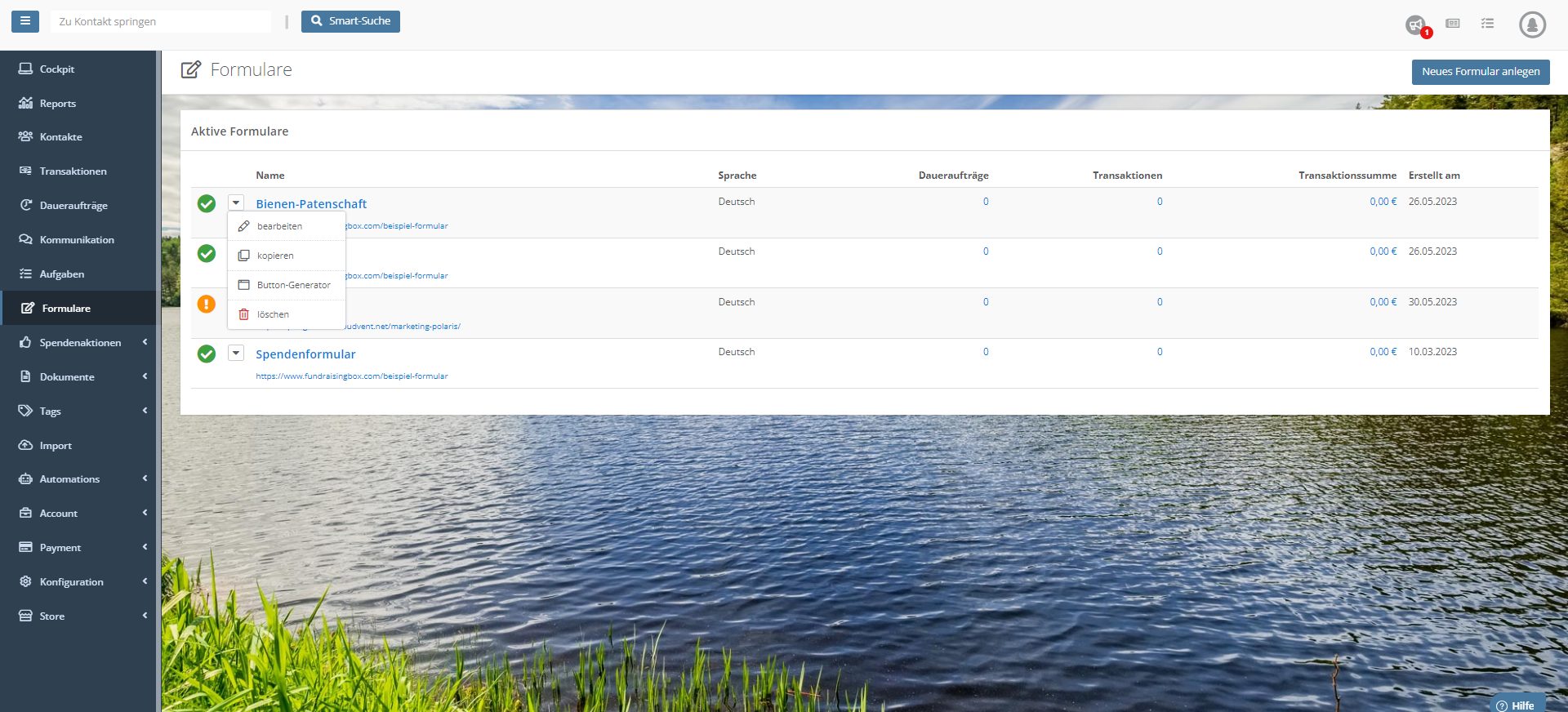The height and width of the screenshot is (712, 1568).
Task: Open the Bienen-Patenschaft form link
Action: (x=311, y=204)
